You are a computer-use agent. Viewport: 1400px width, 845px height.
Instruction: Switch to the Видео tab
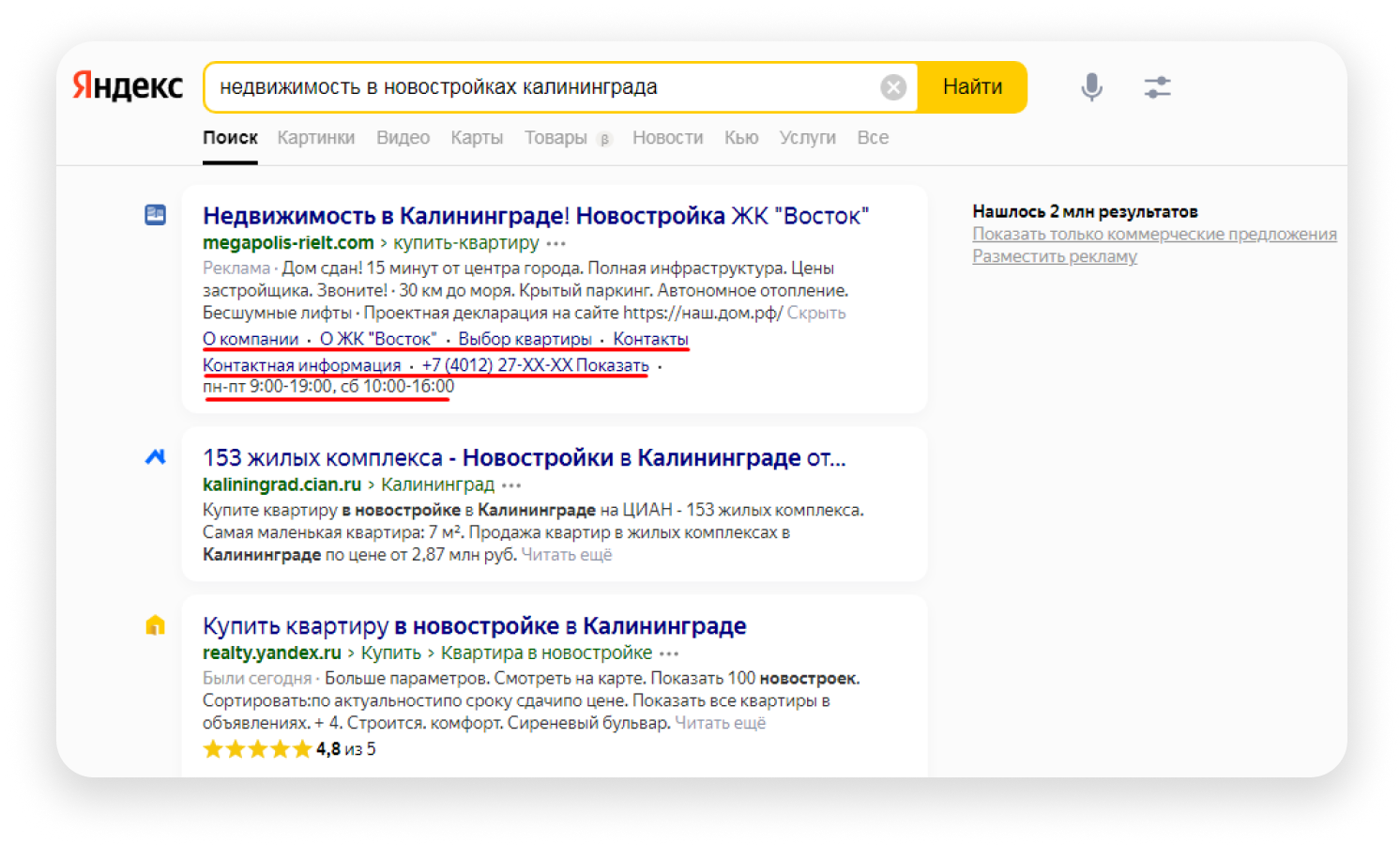tap(403, 138)
